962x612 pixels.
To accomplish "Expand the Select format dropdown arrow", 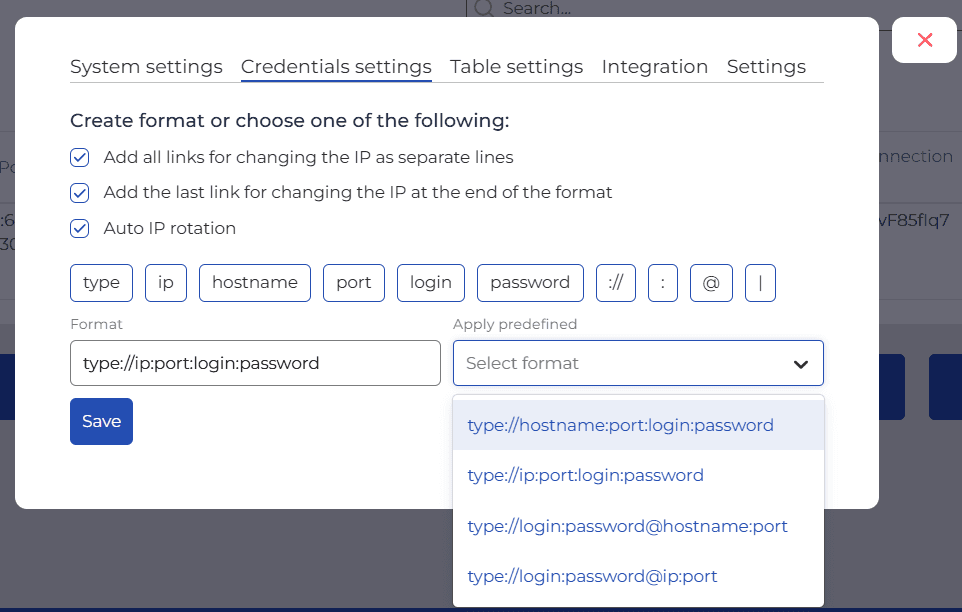I will [x=800, y=364].
